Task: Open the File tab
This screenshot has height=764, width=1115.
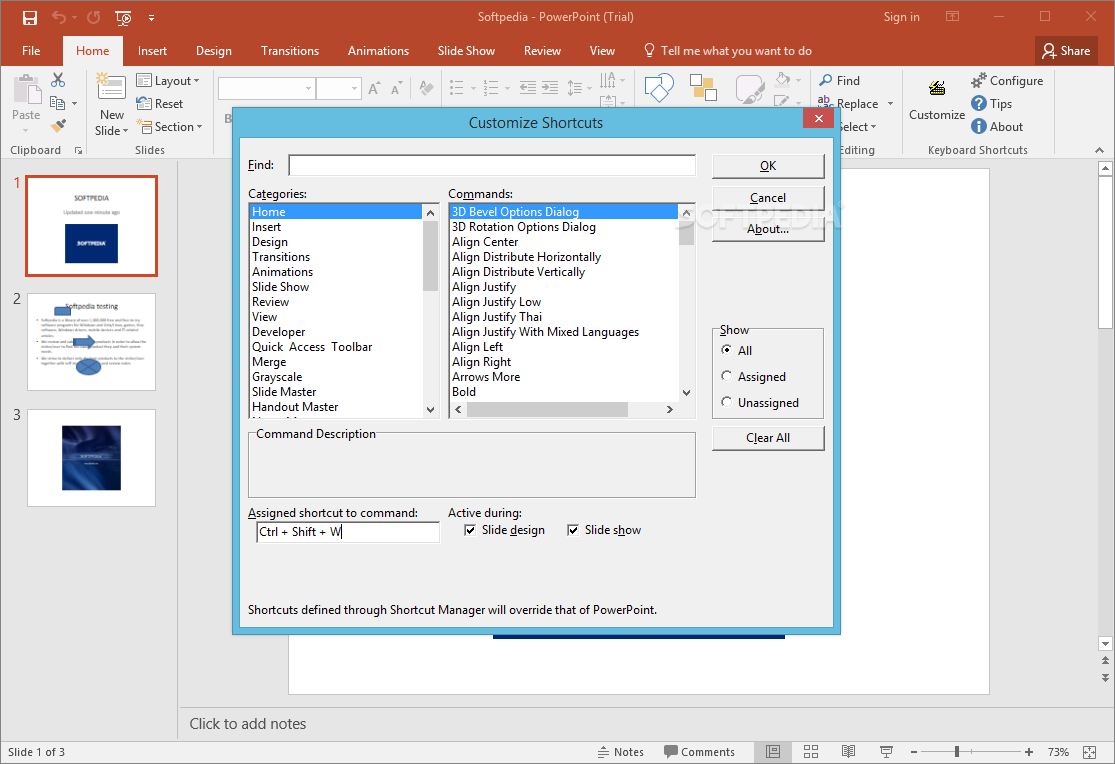Action: [x=31, y=51]
